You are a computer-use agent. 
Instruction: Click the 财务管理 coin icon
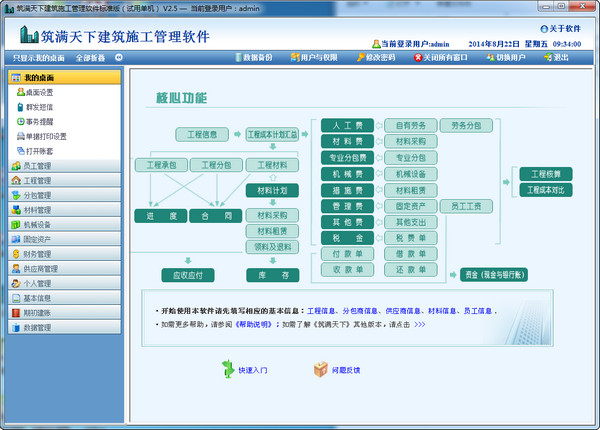coord(16,254)
